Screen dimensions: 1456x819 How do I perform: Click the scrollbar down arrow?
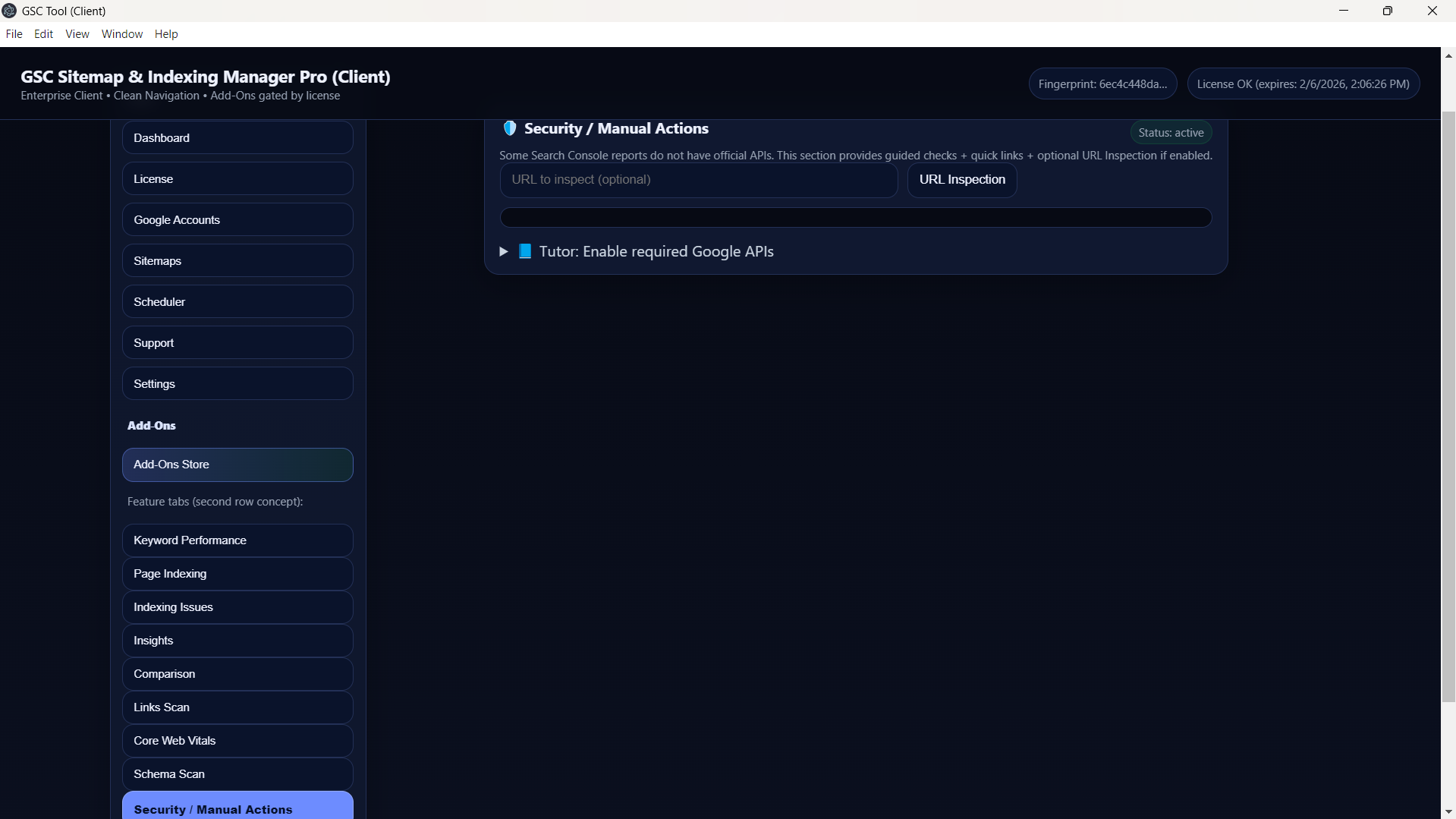click(x=1448, y=812)
